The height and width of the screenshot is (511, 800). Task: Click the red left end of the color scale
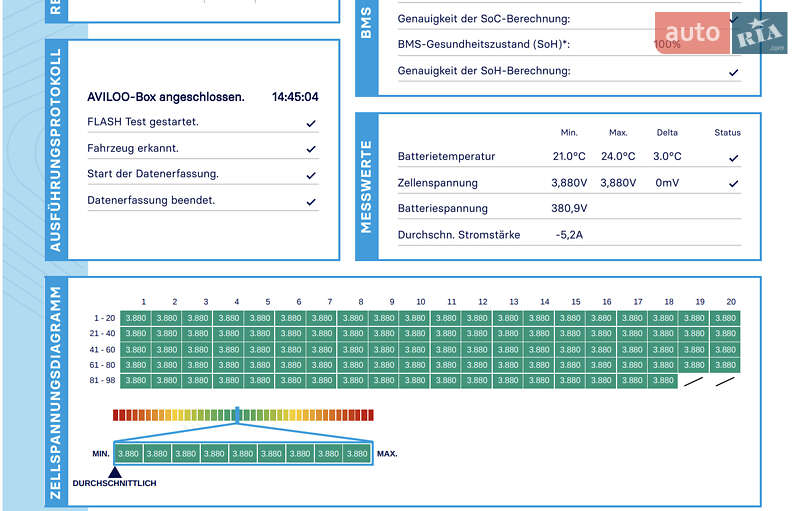tap(117, 414)
